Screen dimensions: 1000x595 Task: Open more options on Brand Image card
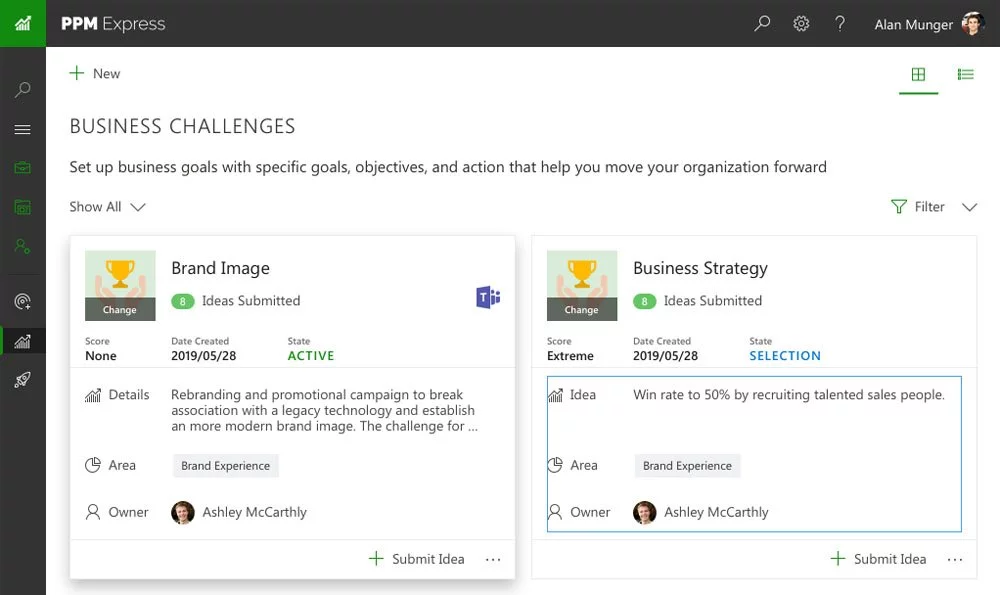point(493,559)
